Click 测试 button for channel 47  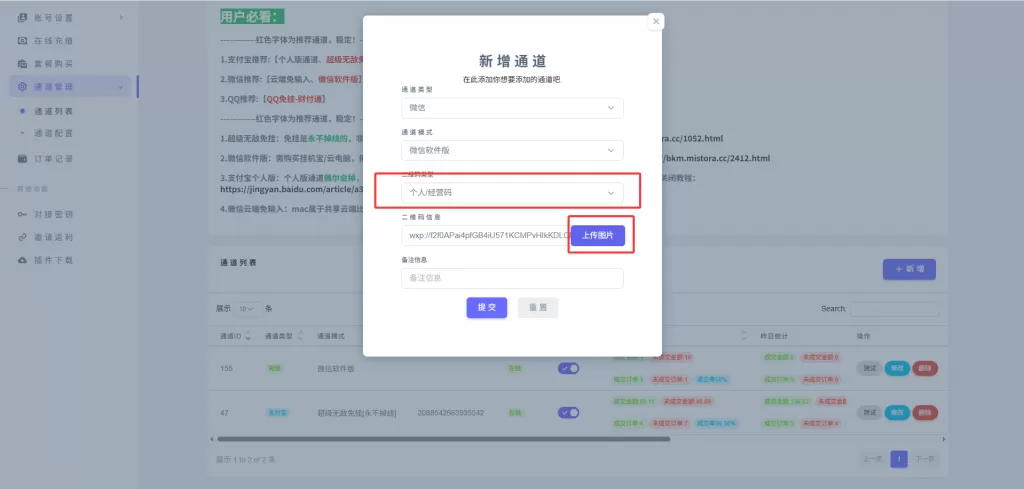click(869, 413)
